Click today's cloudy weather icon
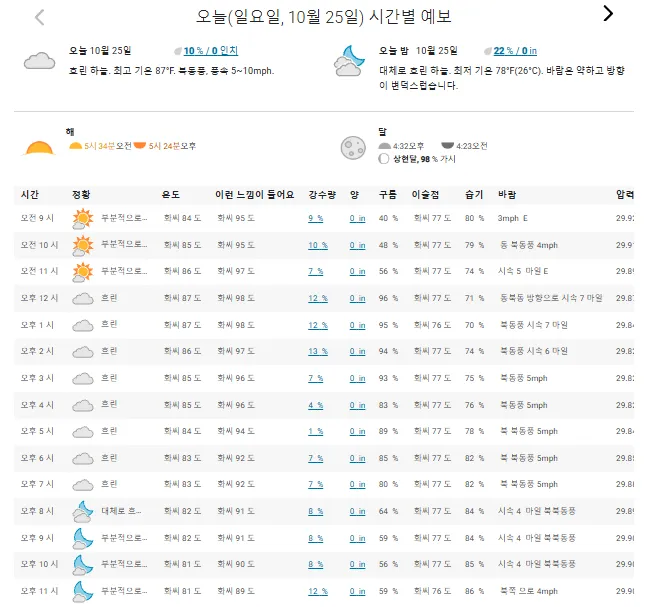Viewport: 661px width, 607px height. pyautogui.click(x=39, y=61)
